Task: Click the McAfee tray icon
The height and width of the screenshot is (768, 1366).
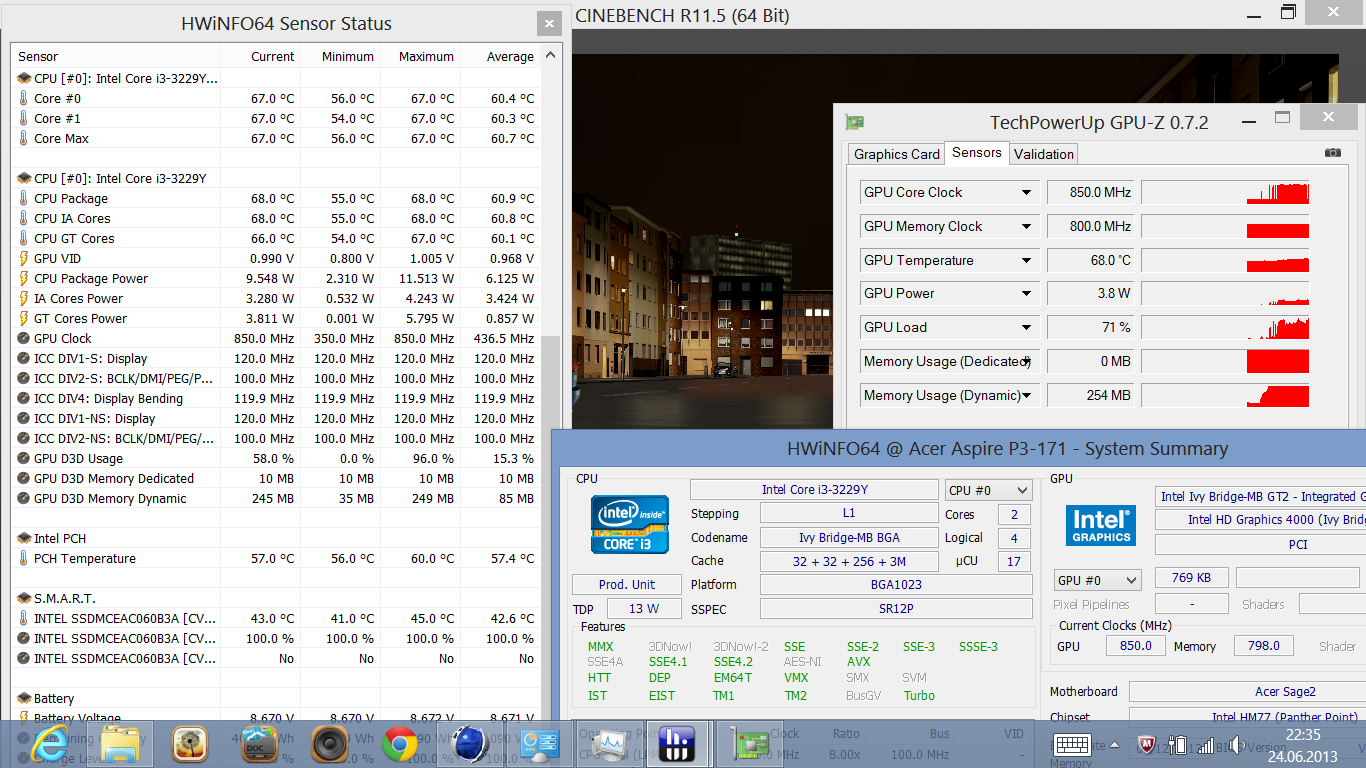Action: 1146,745
